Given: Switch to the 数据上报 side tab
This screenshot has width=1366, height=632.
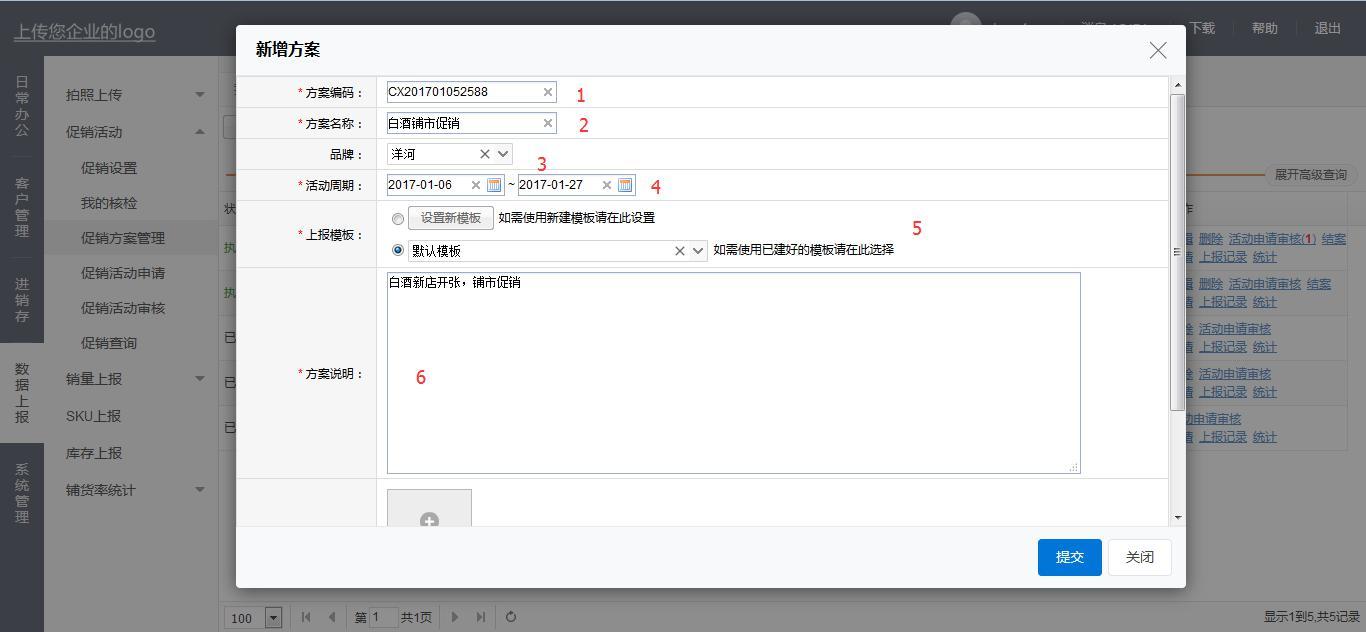Looking at the screenshot, I should click(22, 393).
